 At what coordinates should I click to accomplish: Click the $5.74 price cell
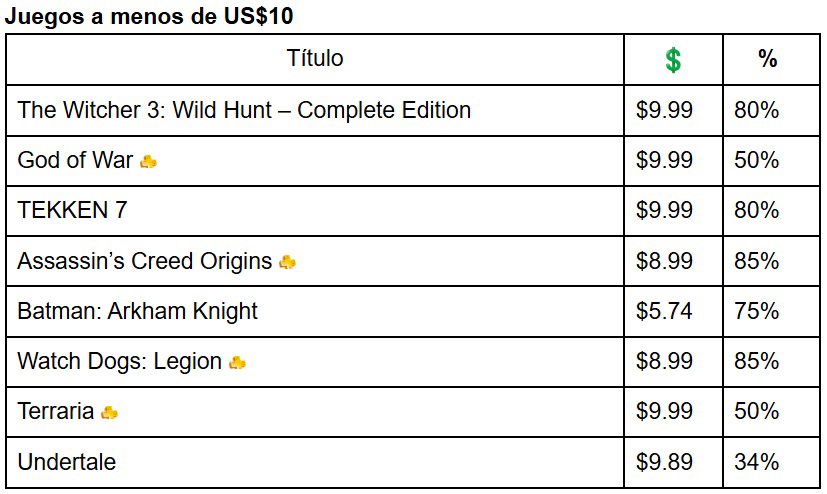tap(673, 312)
